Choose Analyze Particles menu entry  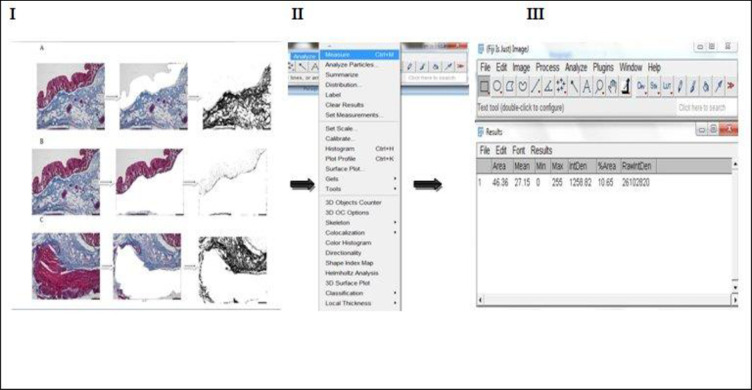360,65
